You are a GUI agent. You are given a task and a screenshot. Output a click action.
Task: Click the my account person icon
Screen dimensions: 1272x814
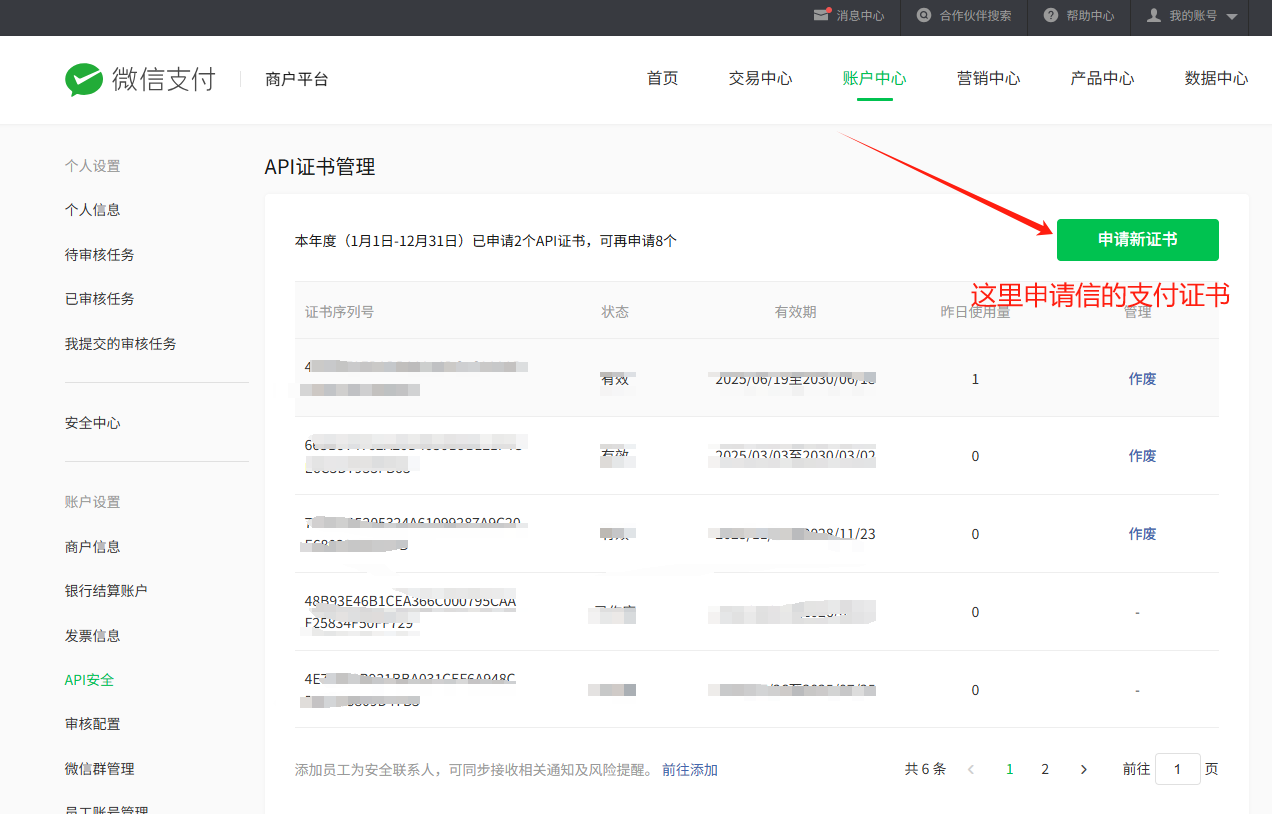click(x=1154, y=16)
